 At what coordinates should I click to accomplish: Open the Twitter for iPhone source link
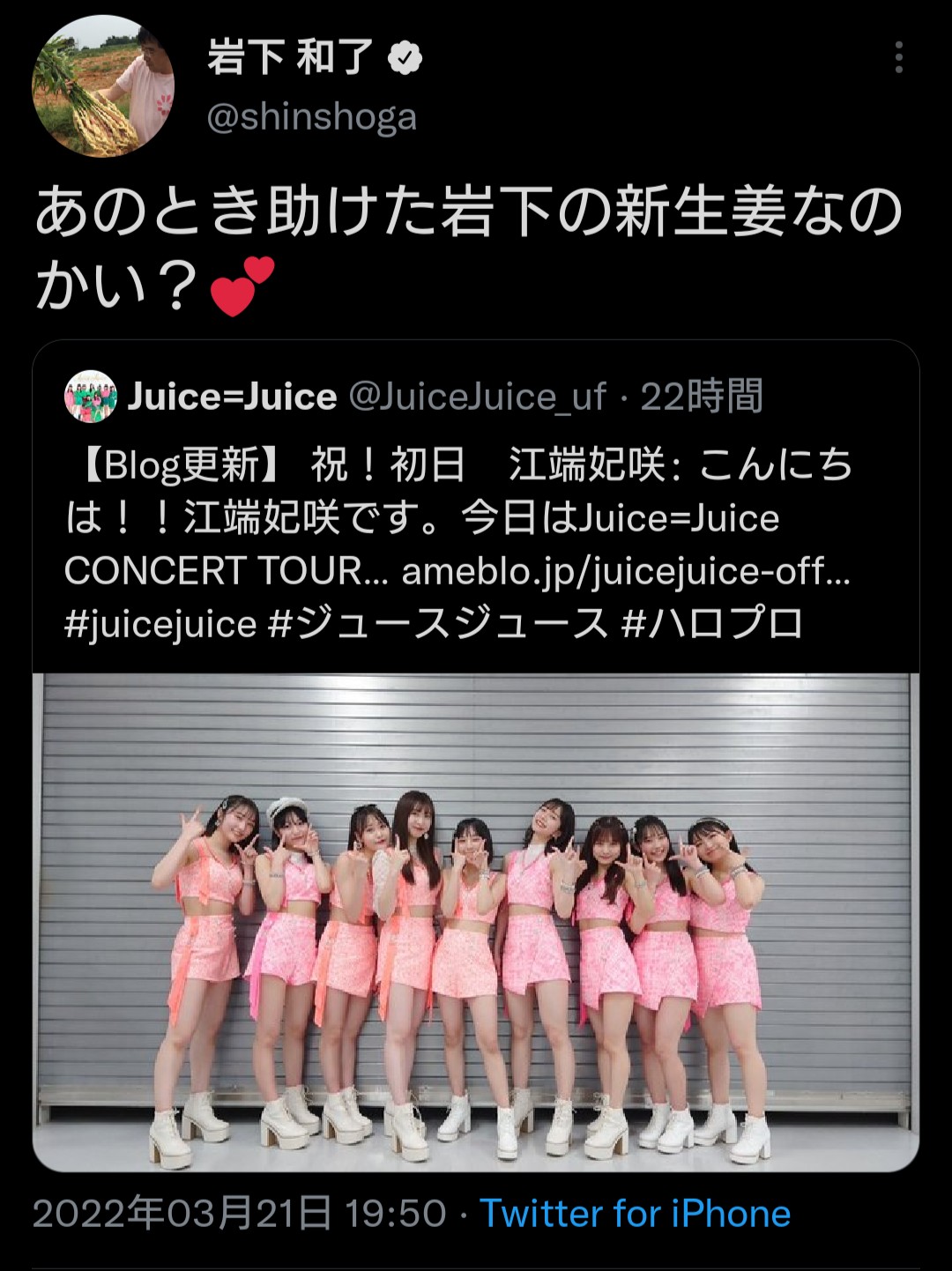pyautogui.click(x=635, y=1214)
